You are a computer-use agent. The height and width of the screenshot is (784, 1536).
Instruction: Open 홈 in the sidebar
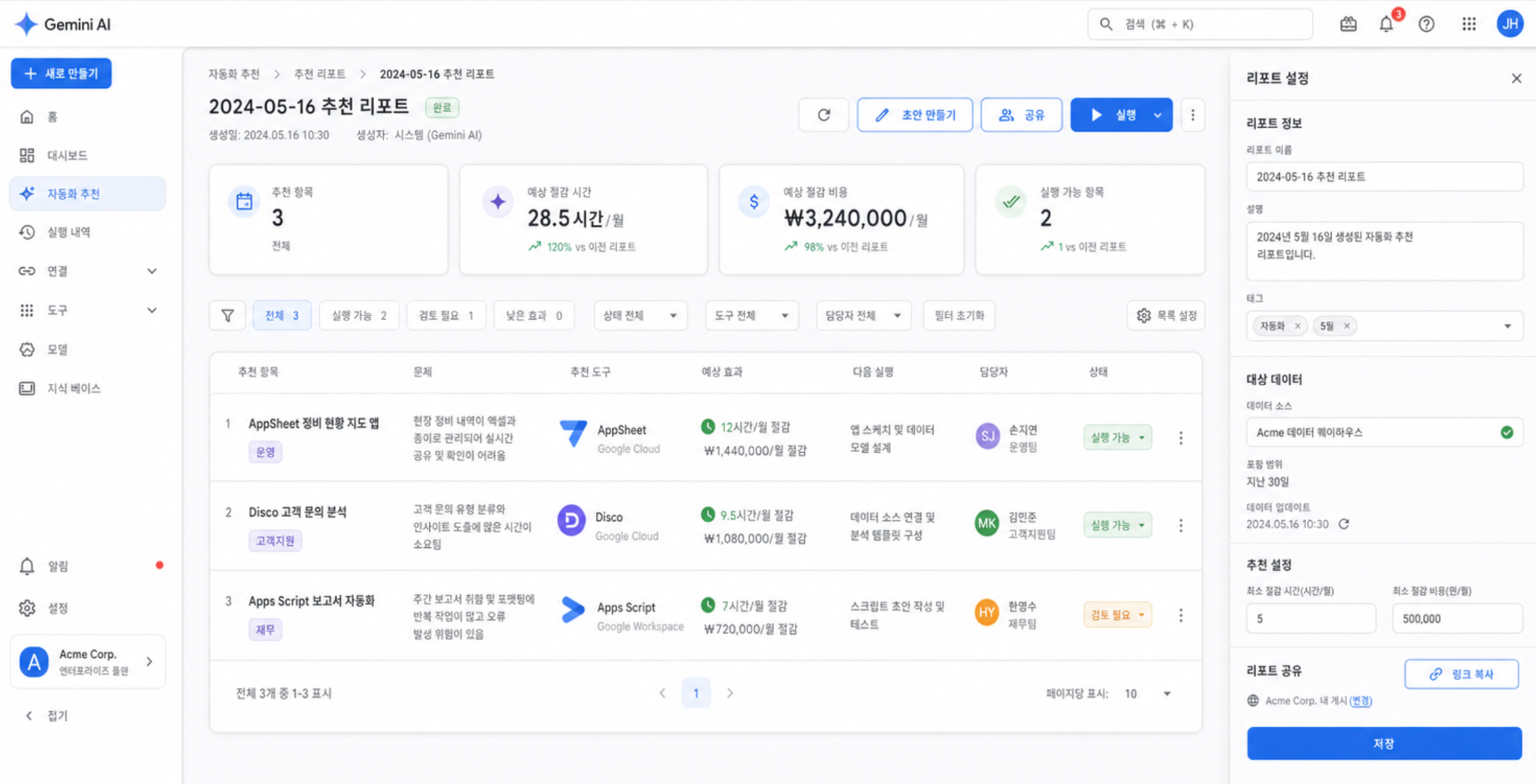pos(87,116)
